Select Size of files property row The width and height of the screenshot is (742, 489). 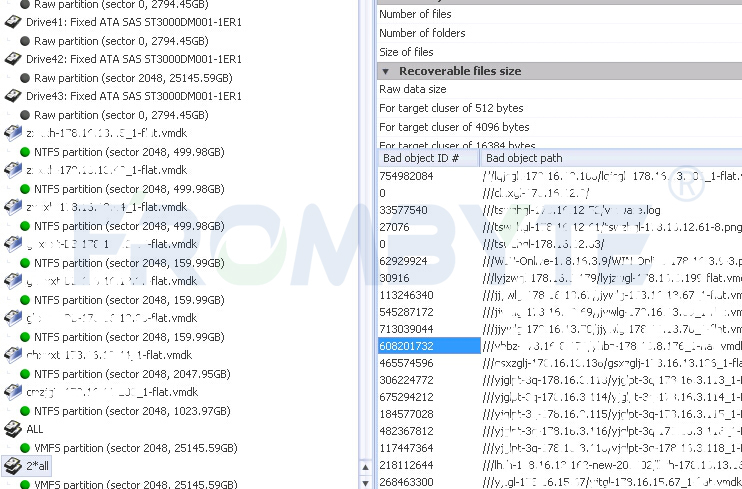point(559,52)
